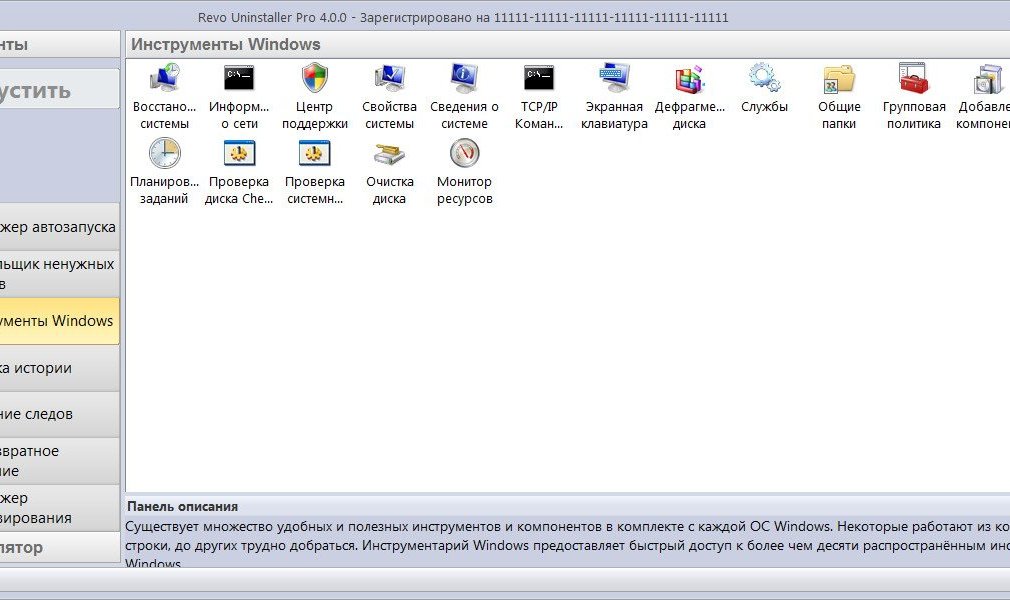Open the Свойства системы icon

(389, 79)
